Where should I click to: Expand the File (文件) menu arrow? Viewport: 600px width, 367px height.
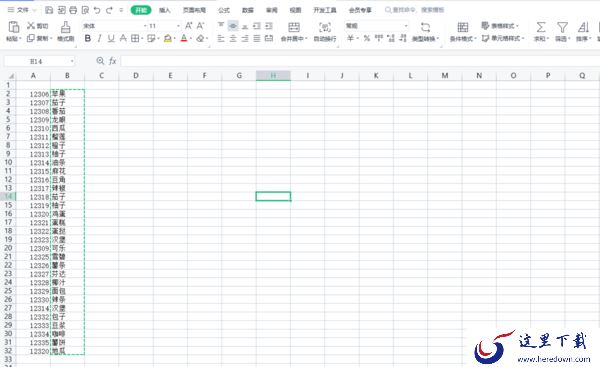(x=34, y=10)
